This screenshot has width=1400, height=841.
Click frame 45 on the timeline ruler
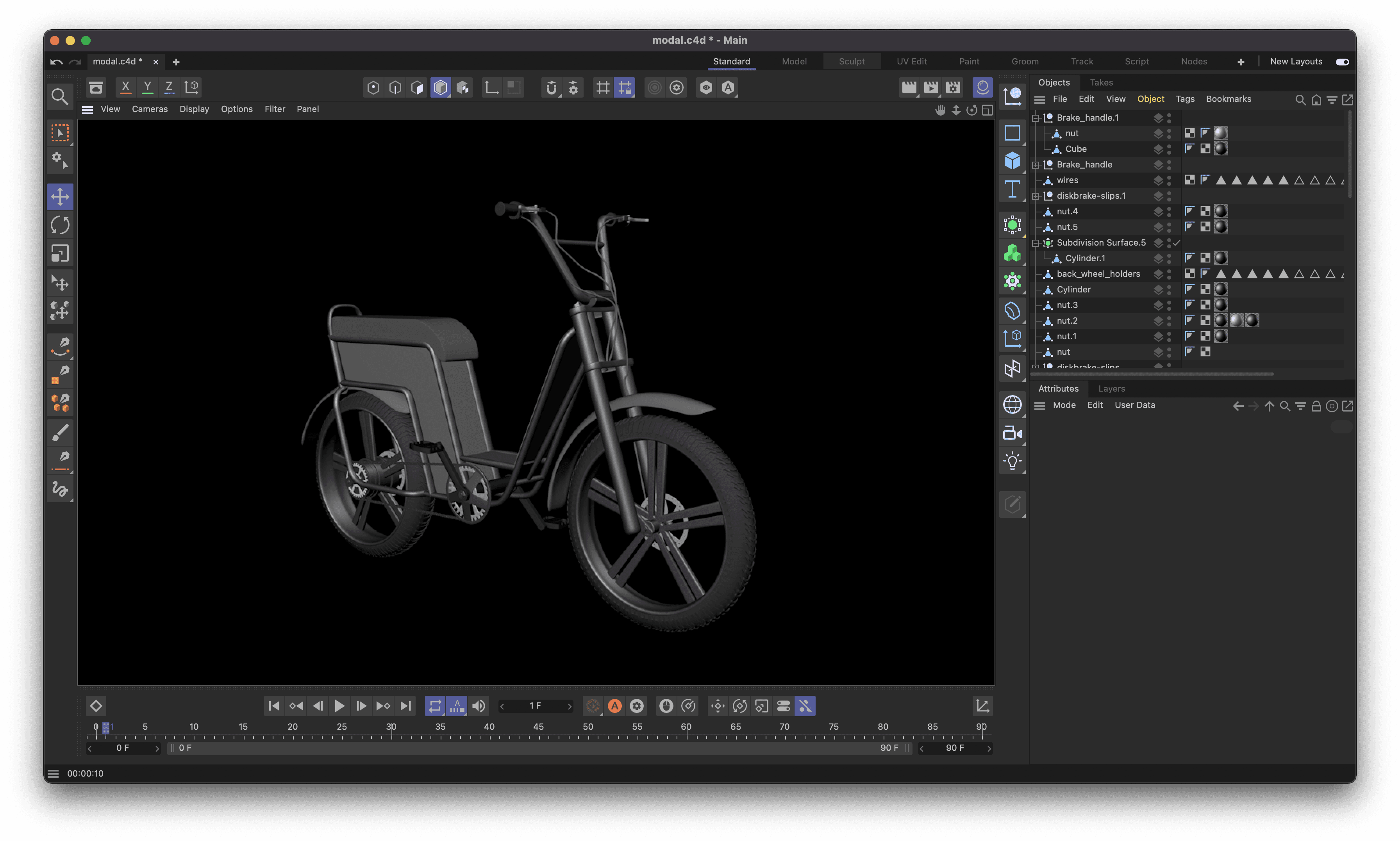[538, 727]
